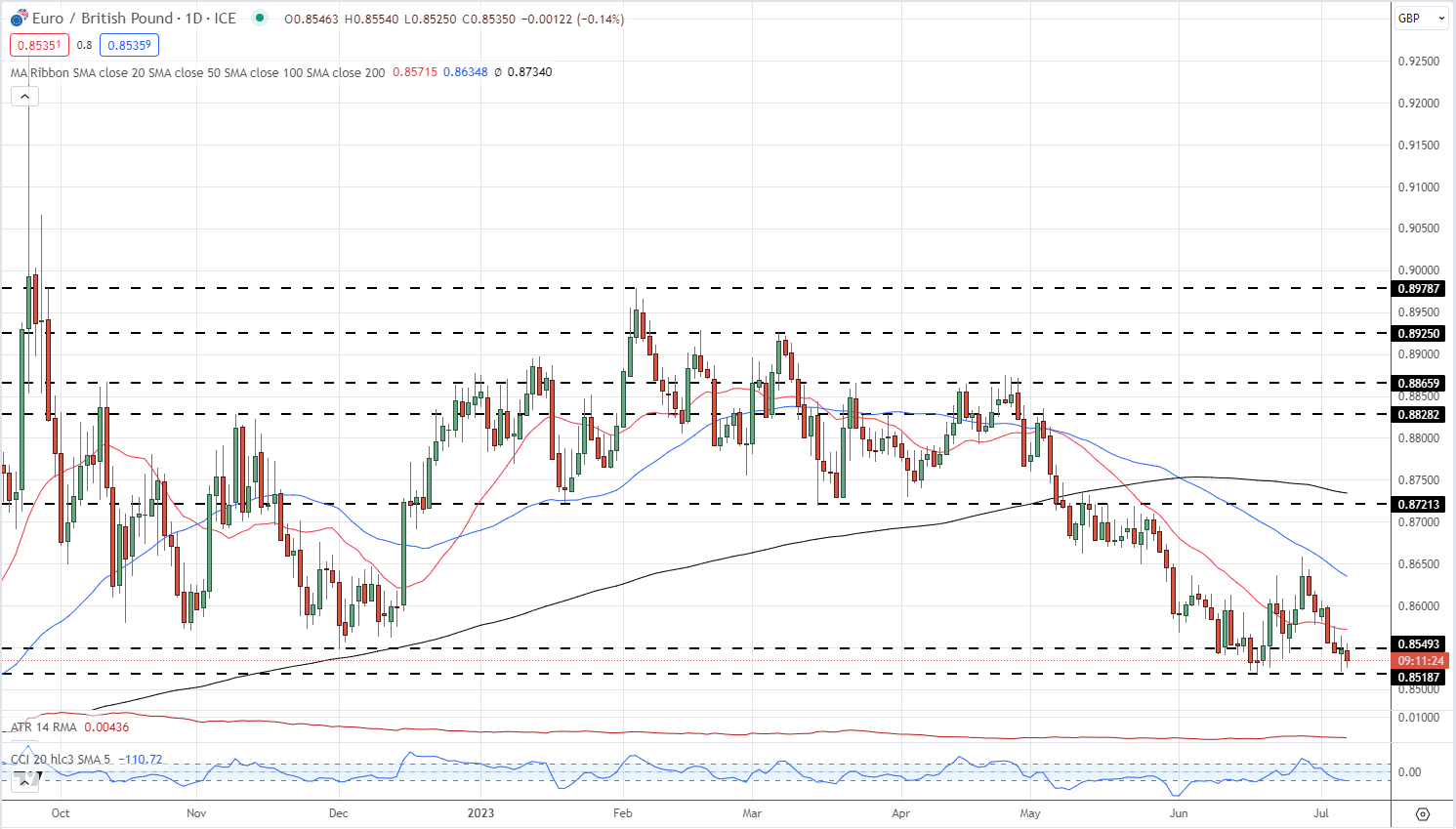Select the ATR 14 RMA indicator legend
1456x829 pixels.
pyautogui.click(x=43, y=727)
